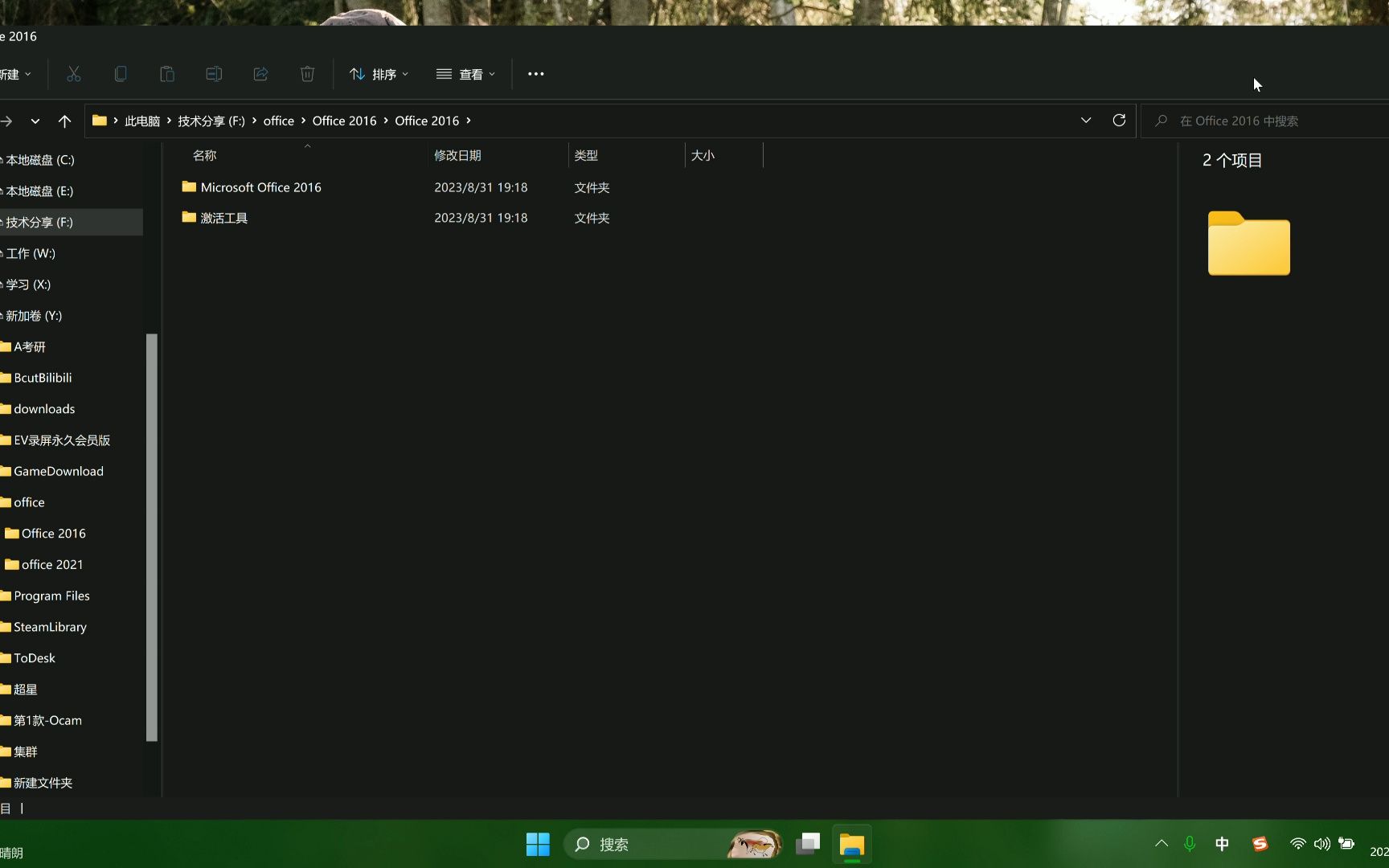
Task: Open Program Files in sidebar
Action: pyautogui.click(x=51, y=596)
